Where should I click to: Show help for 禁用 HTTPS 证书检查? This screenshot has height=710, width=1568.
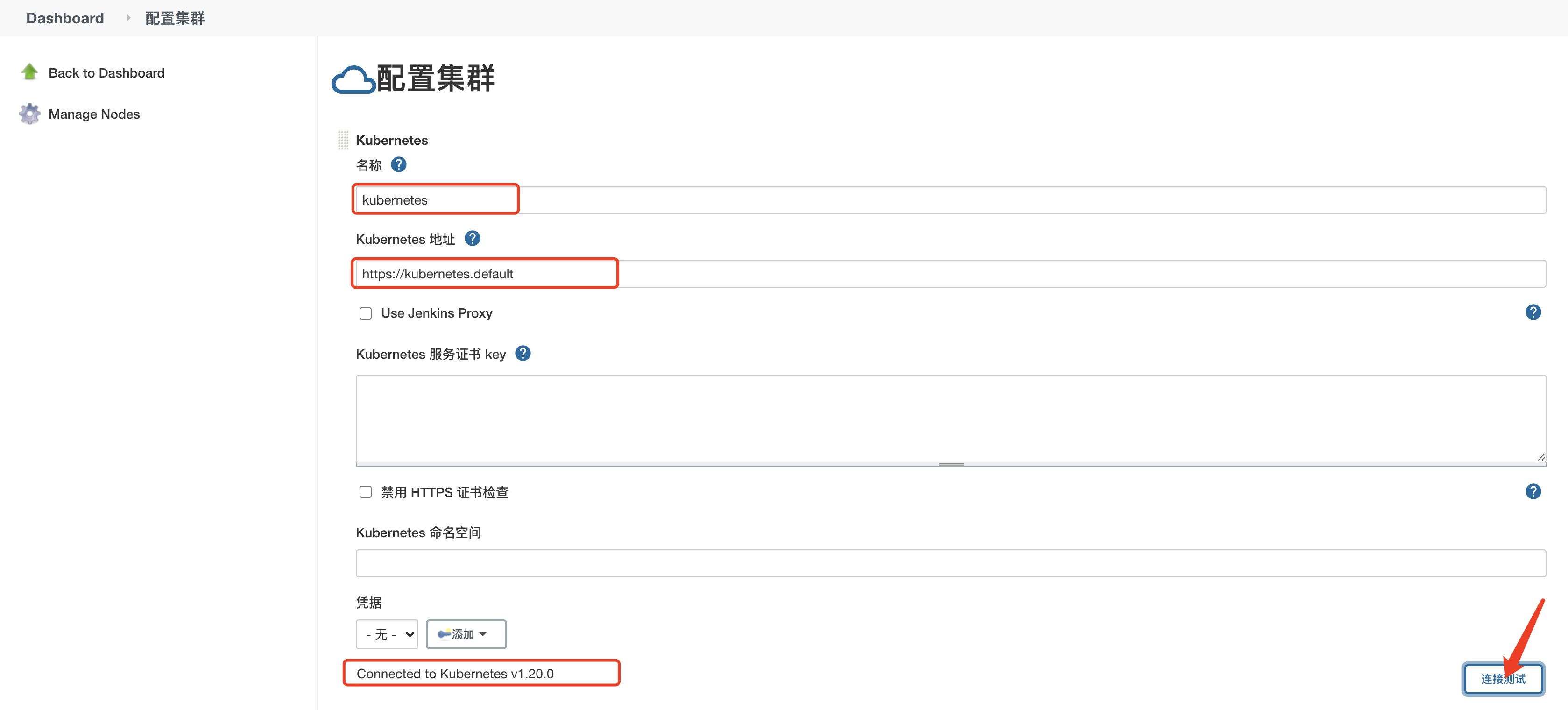coord(1533,491)
